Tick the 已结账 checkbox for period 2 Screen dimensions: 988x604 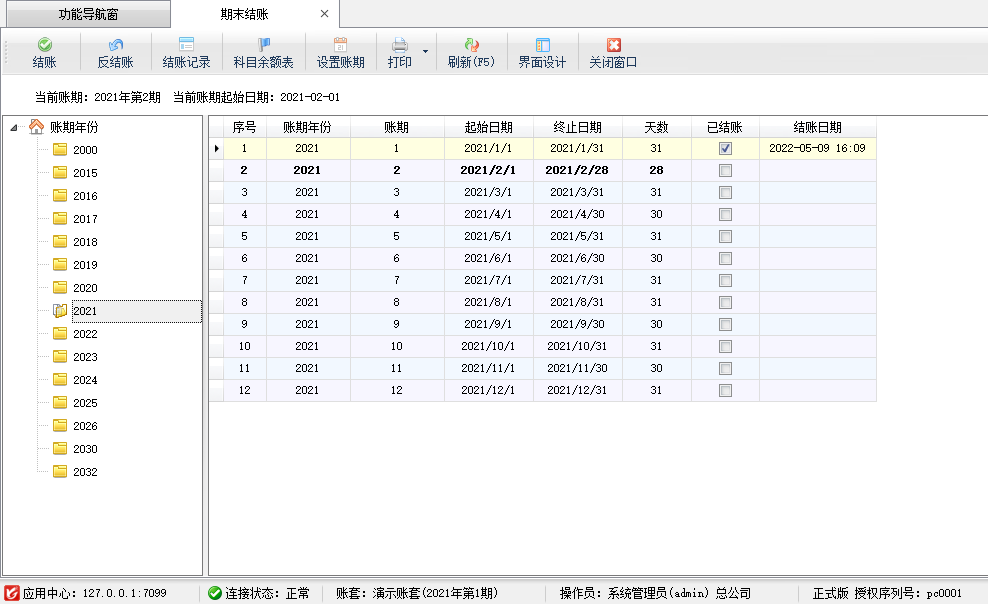pyautogui.click(x=725, y=170)
